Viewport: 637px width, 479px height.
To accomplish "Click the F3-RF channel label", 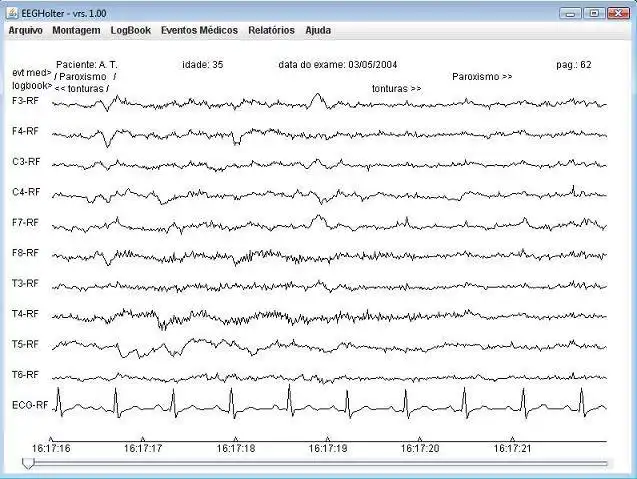I will pos(25,101).
